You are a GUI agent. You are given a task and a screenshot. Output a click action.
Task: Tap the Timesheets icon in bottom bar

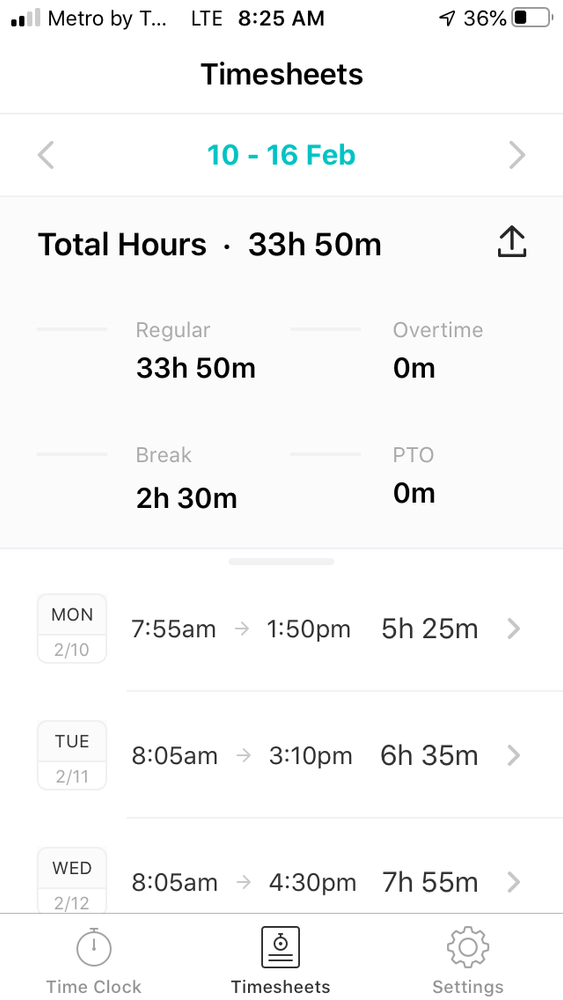tap(281, 948)
